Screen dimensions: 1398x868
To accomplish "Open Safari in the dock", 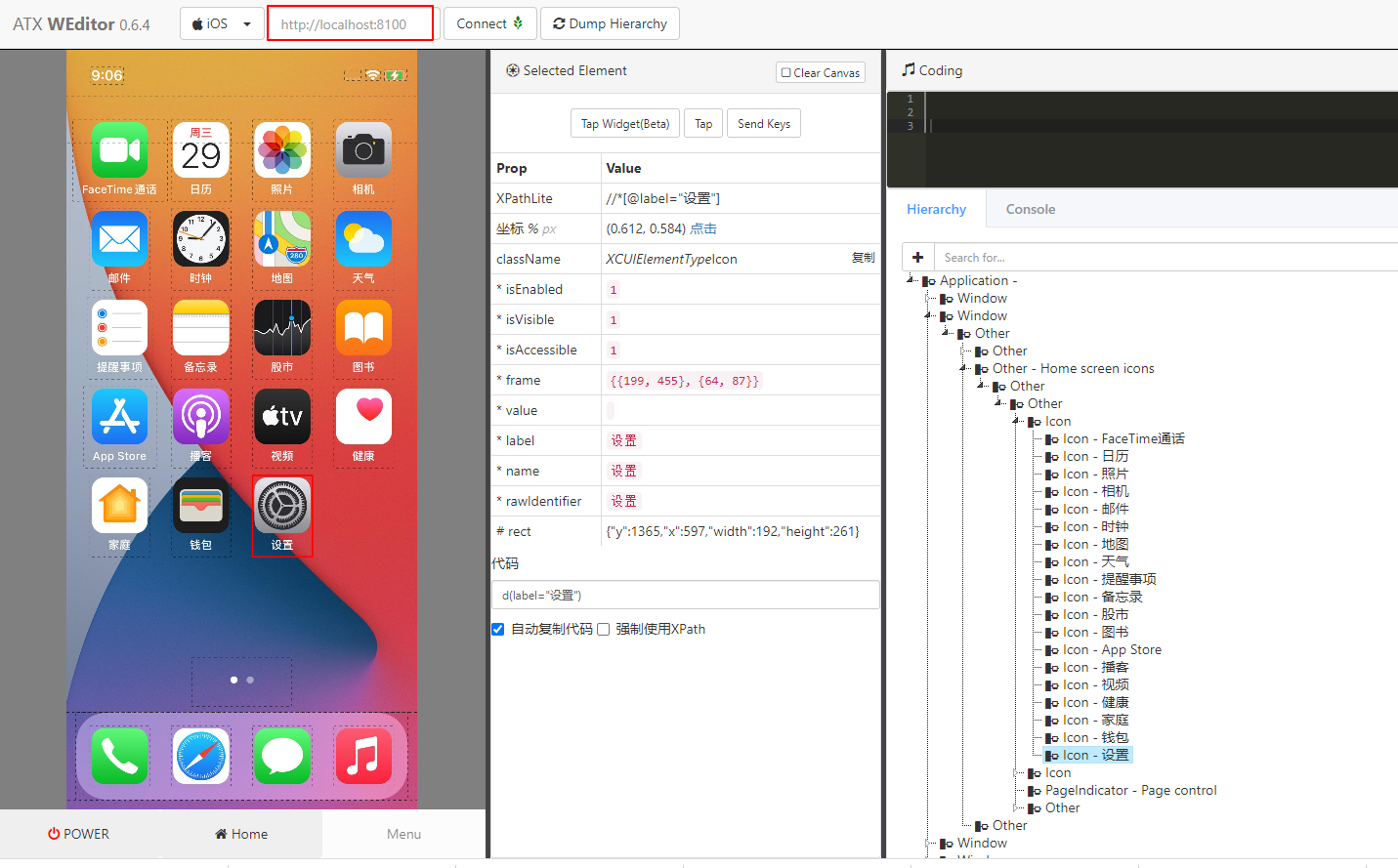I will click(x=200, y=756).
